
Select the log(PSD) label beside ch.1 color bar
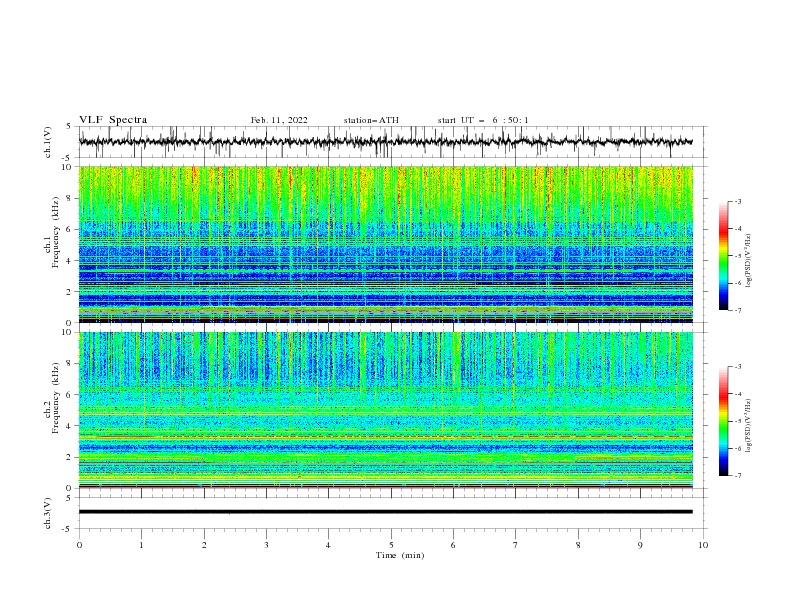(749, 261)
